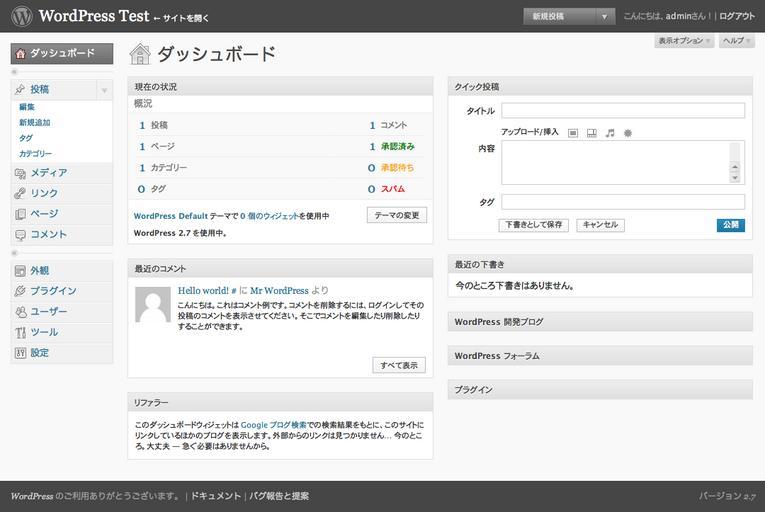The image size is (765, 512).
Task: Open the 新規投稿 dropdown arrow in header
Action: (604, 17)
